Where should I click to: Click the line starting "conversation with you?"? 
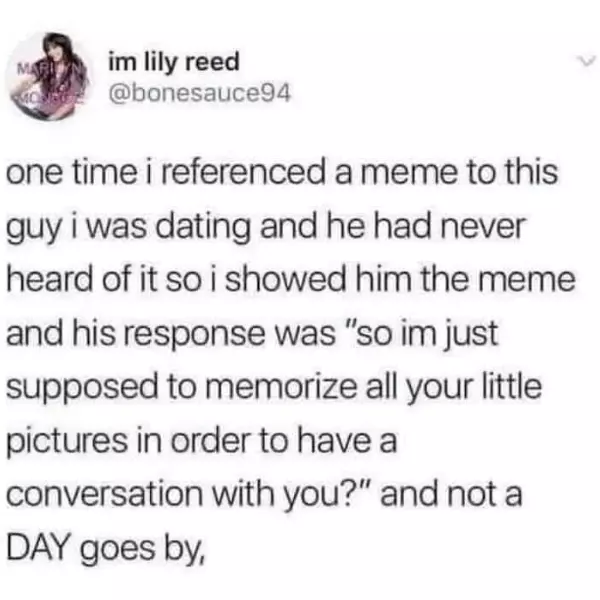coord(264,494)
